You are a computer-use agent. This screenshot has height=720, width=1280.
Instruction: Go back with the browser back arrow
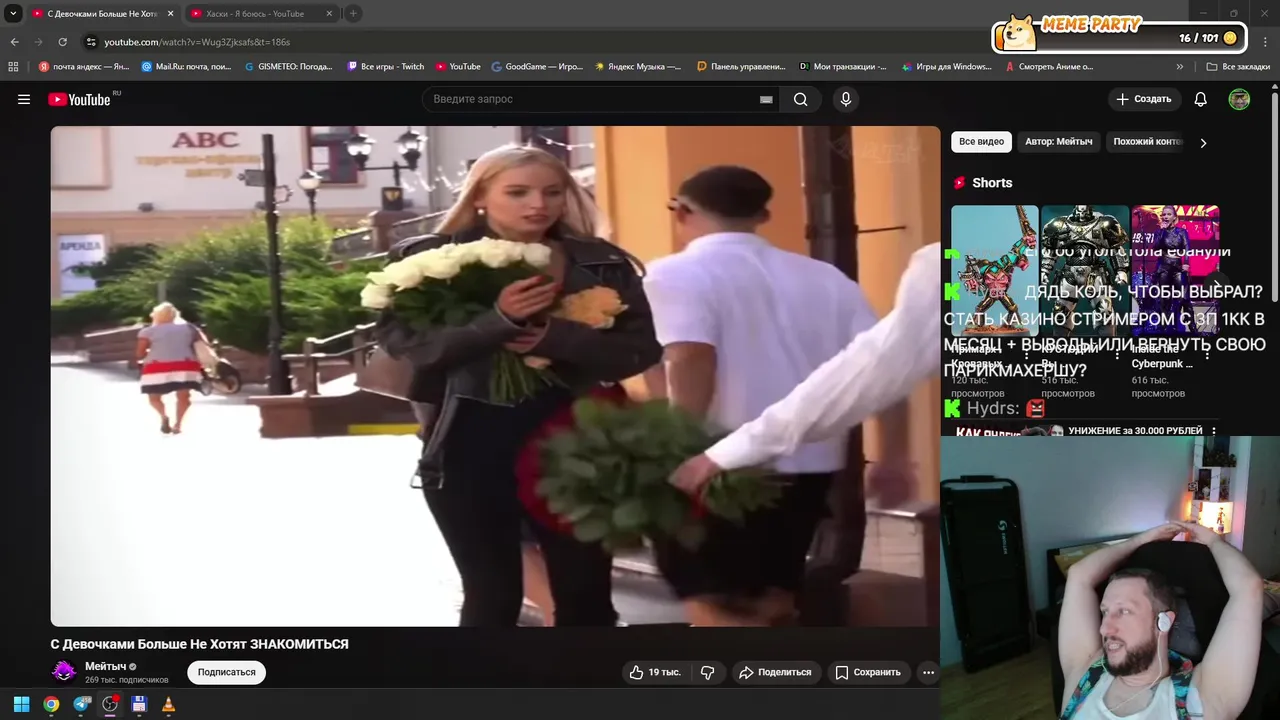(14, 42)
